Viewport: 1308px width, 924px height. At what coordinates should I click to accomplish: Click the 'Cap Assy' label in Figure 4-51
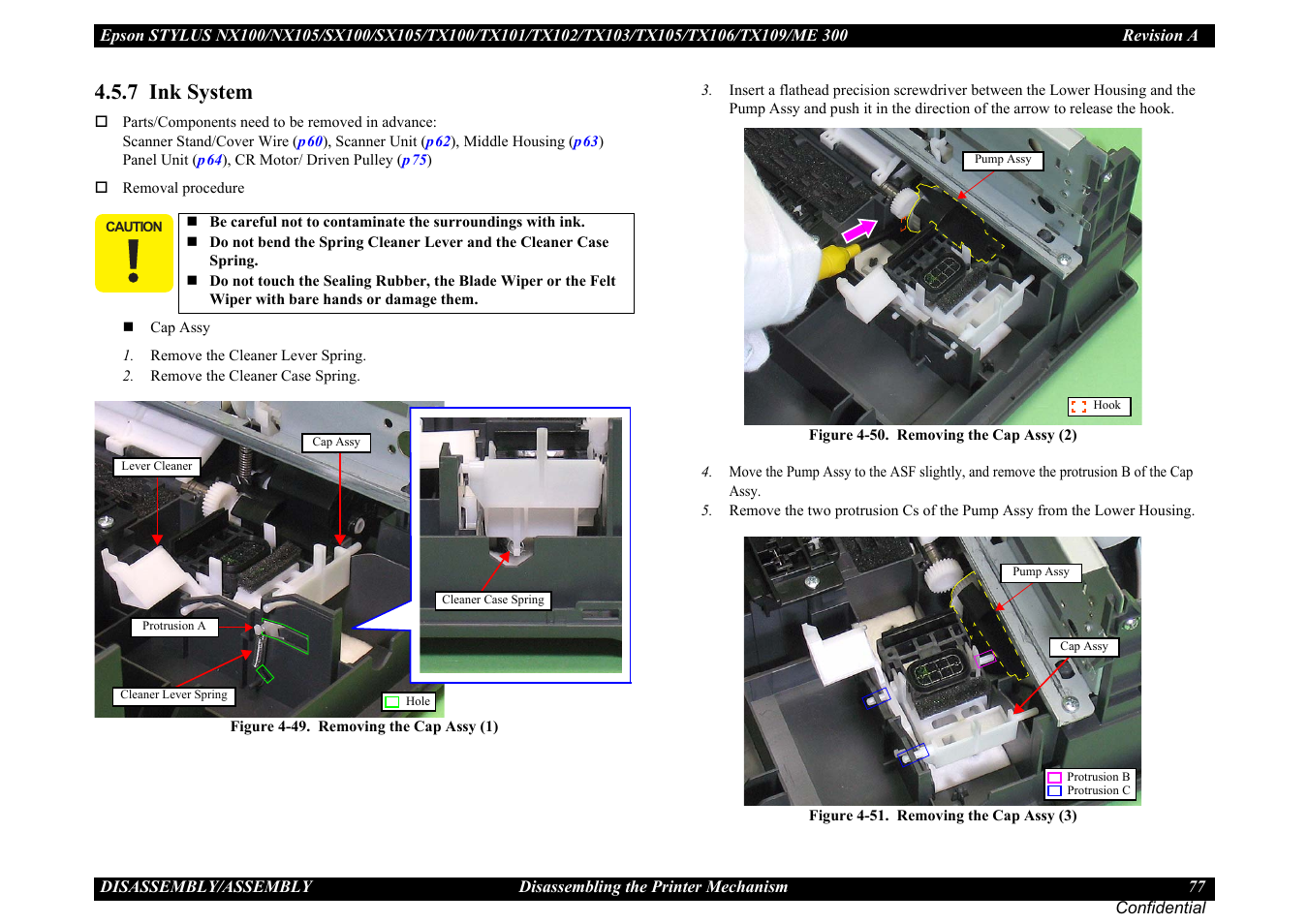pos(1084,647)
